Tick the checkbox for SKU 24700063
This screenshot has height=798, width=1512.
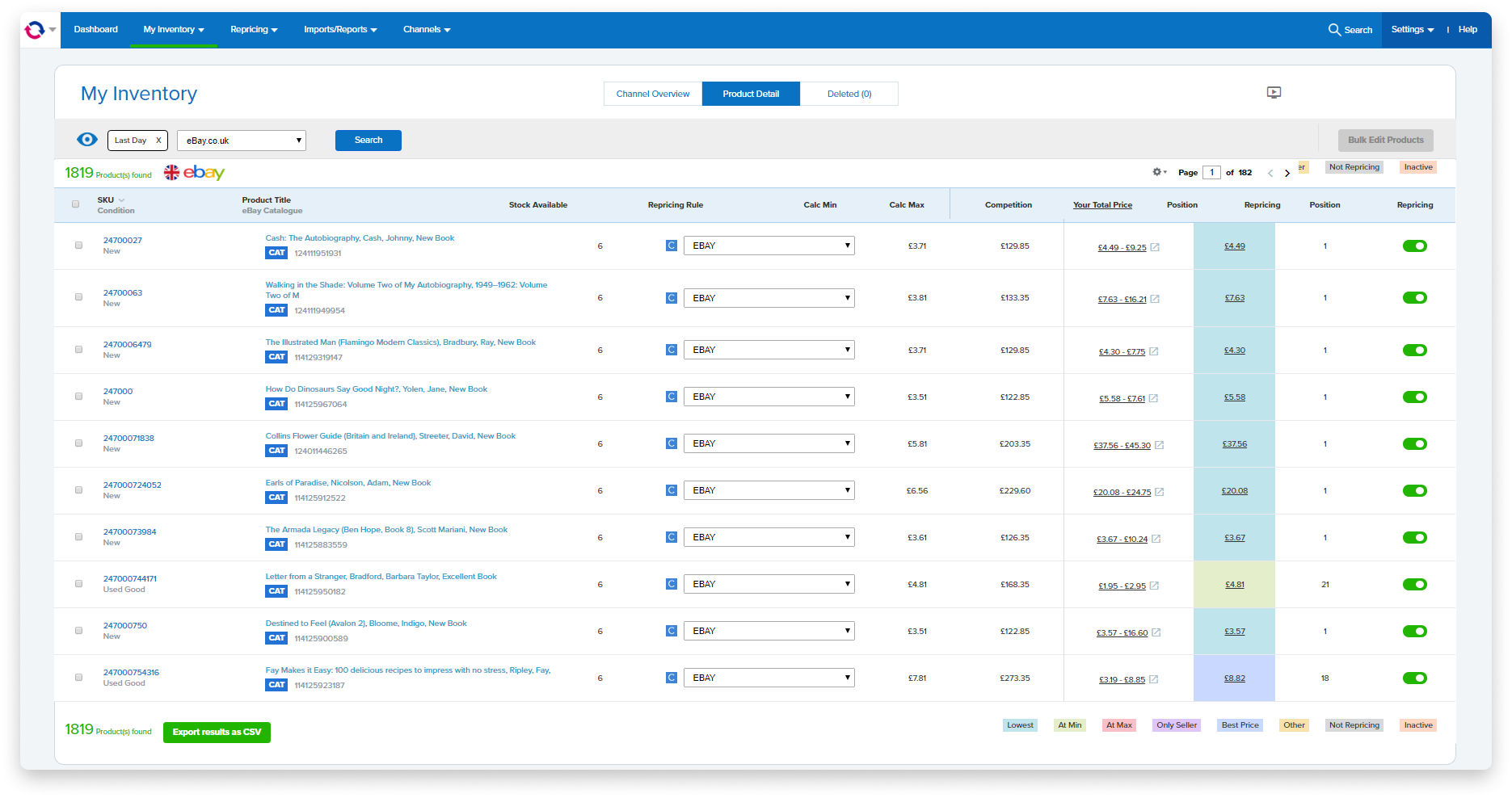point(78,297)
